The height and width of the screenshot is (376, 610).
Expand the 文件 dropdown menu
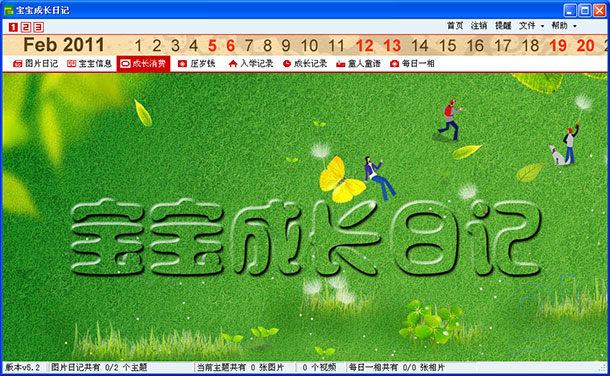tap(531, 26)
